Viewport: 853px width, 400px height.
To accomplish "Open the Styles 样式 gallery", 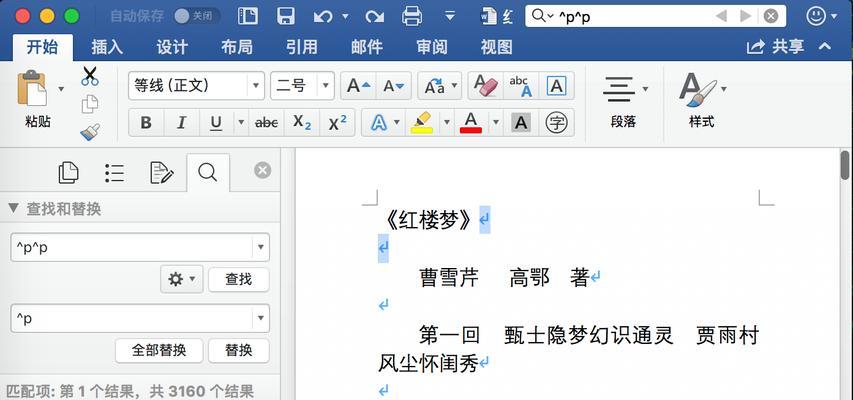I will pos(702,101).
